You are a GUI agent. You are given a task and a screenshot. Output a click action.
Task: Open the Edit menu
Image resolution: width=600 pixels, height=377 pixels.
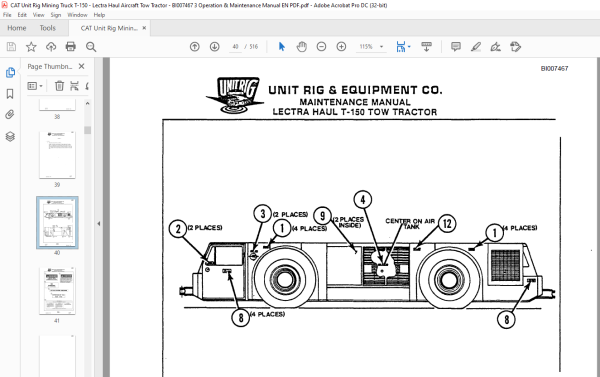coord(22,15)
